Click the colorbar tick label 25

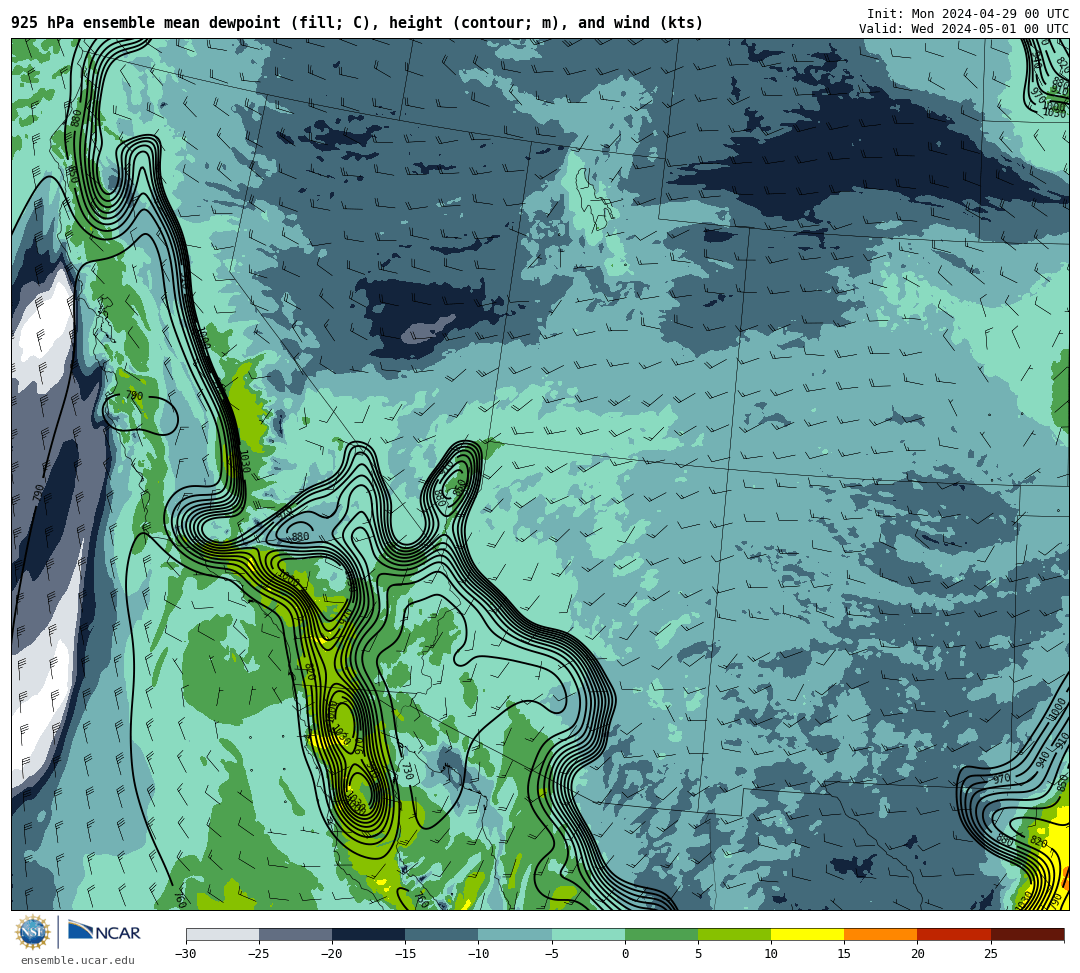[991, 954]
